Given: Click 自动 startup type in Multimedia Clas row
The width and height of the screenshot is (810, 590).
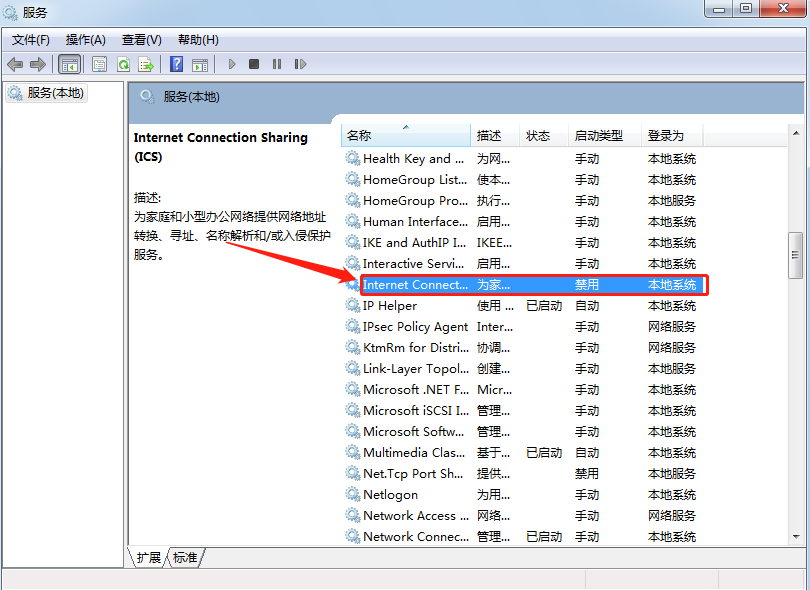Looking at the screenshot, I should point(587,453).
